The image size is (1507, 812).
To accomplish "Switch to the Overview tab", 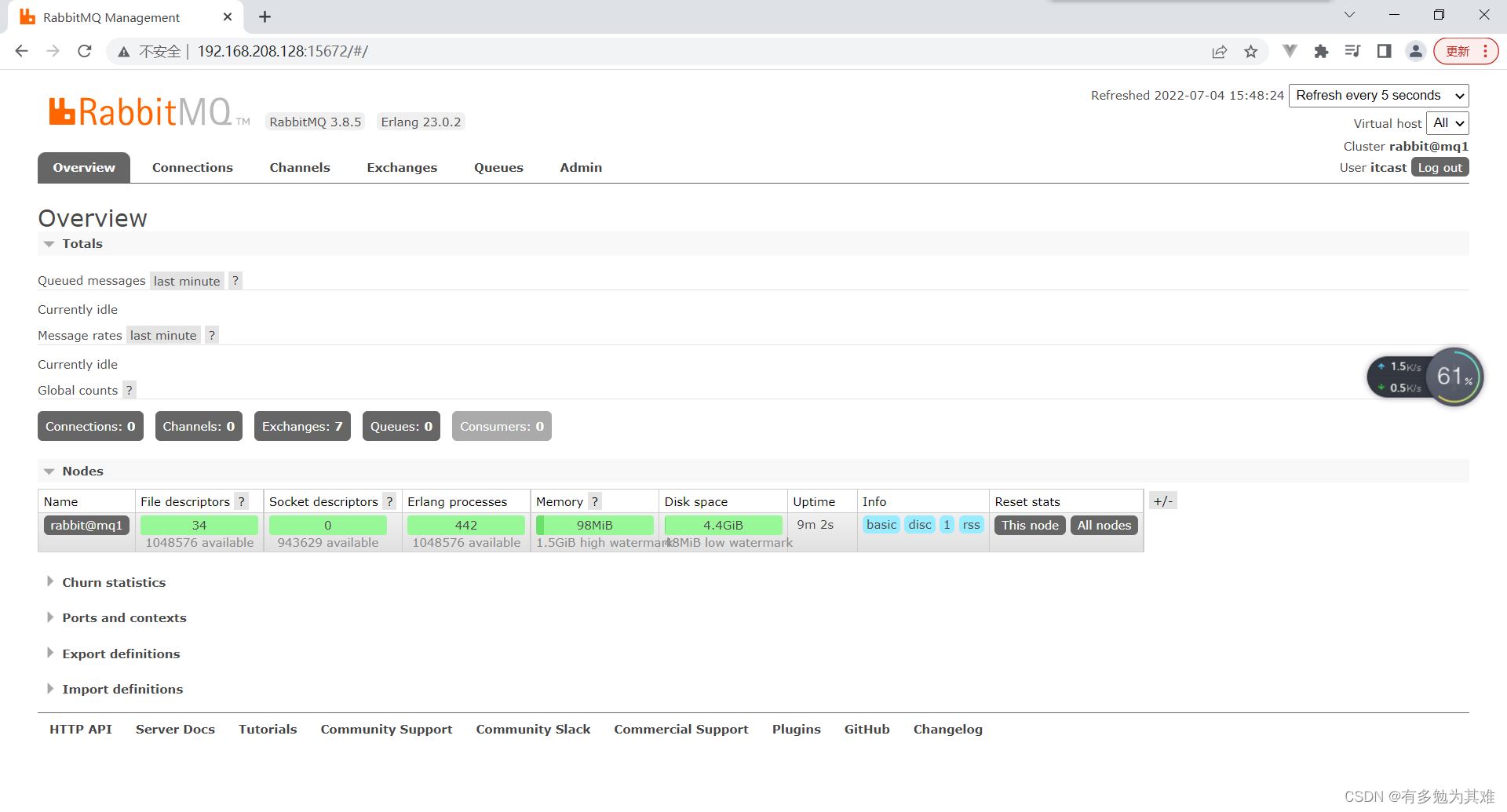I will click(x=84, y=167).
